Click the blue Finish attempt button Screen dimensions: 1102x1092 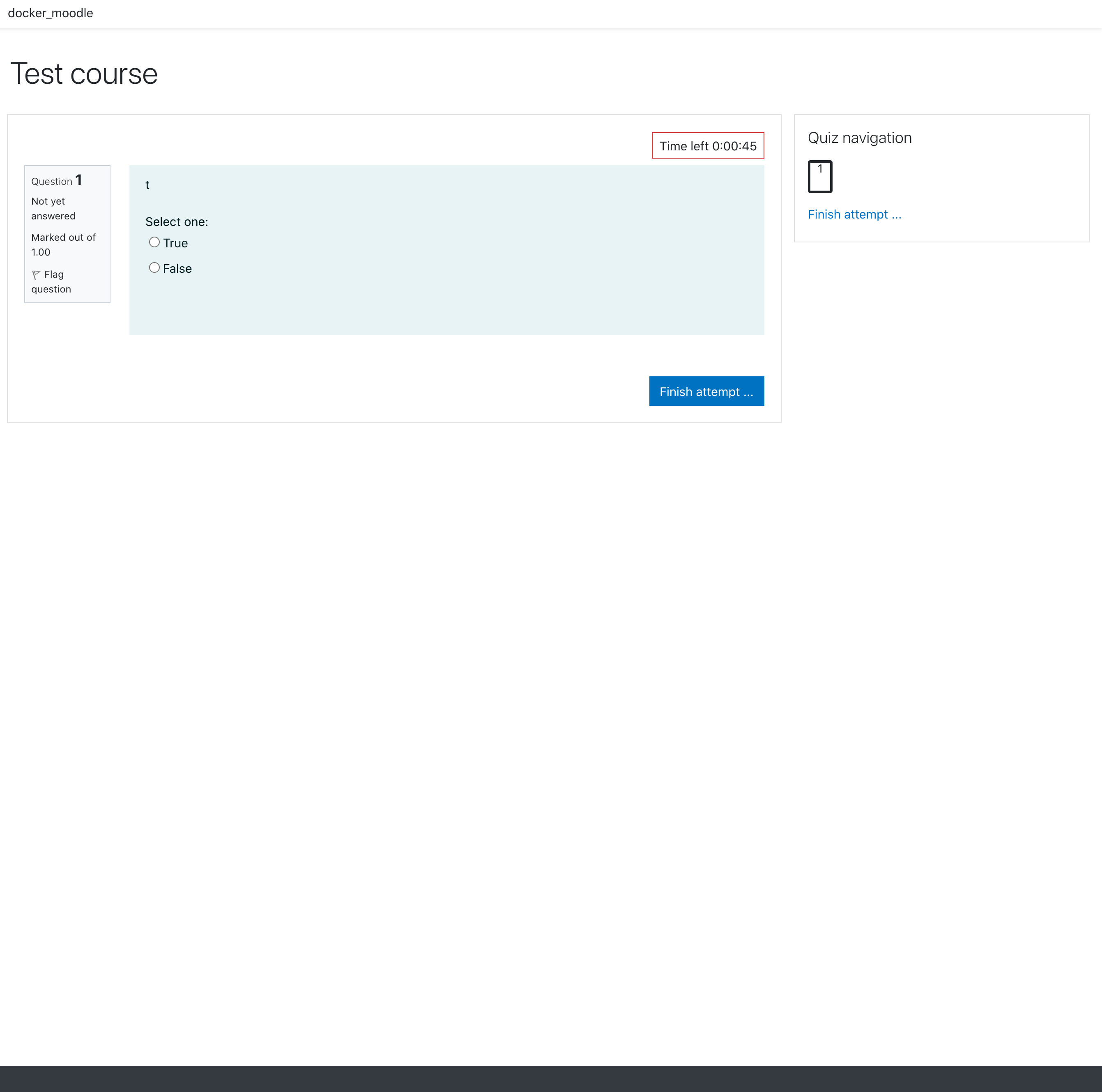point(706,392)
